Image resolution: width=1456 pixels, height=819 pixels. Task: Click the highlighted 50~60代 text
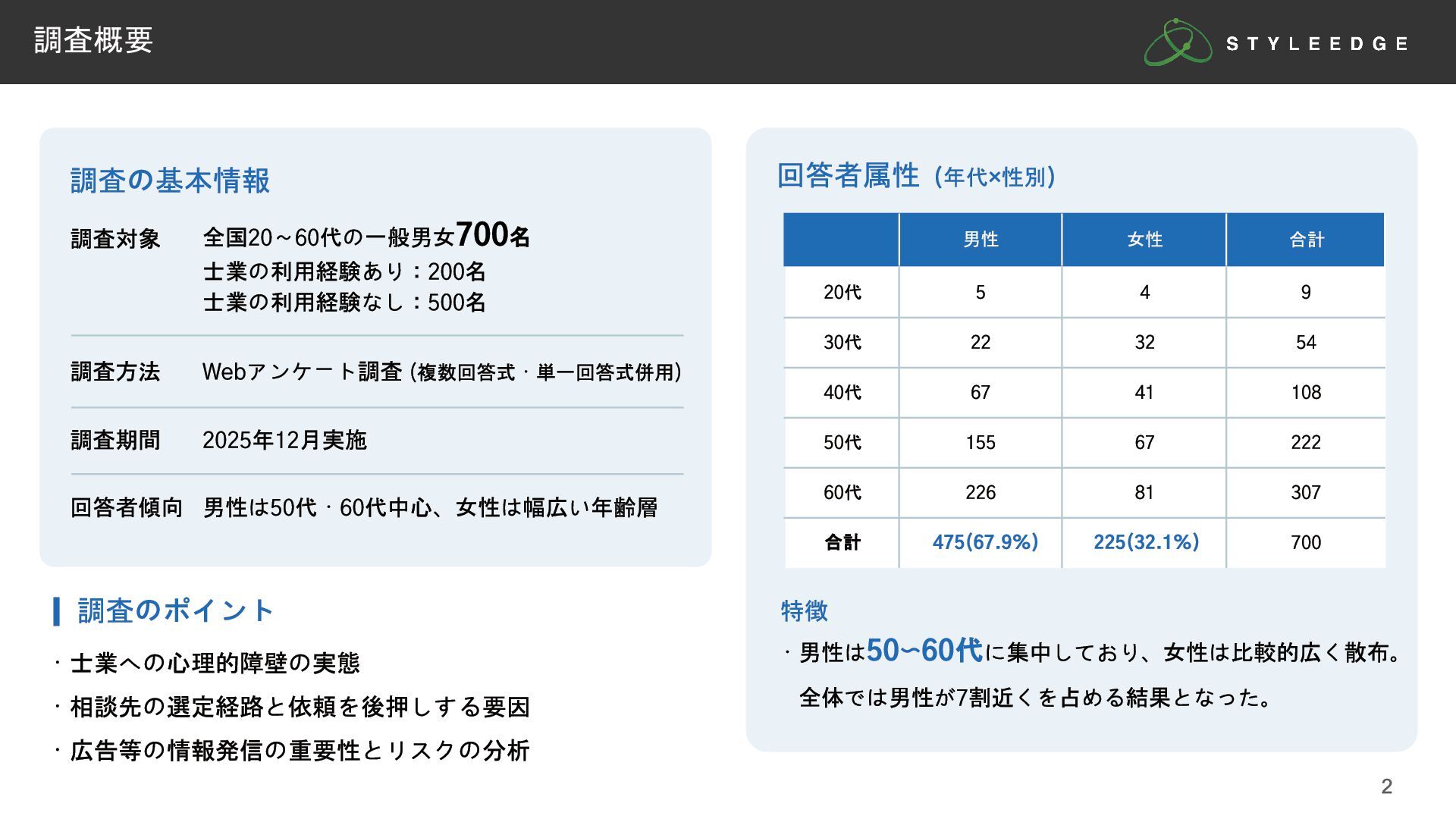(x=924, y=651)
